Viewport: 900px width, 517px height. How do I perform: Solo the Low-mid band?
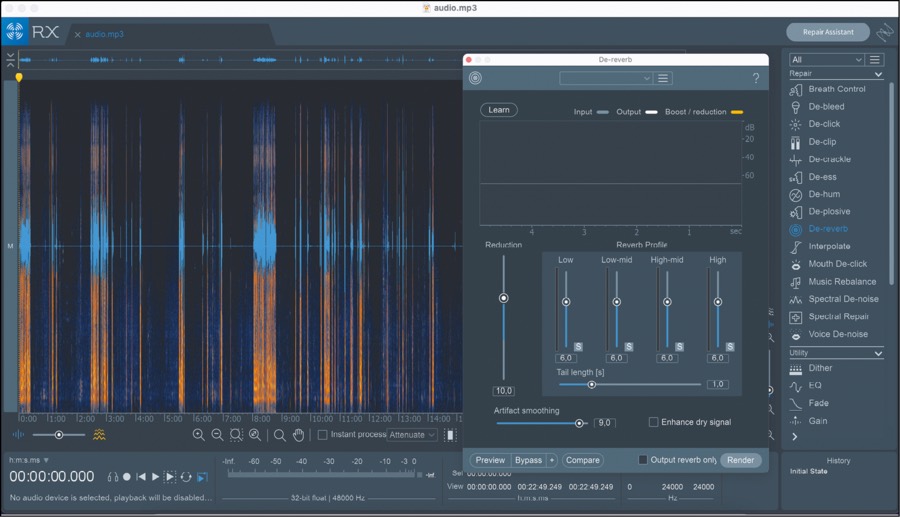click(629, 347)
